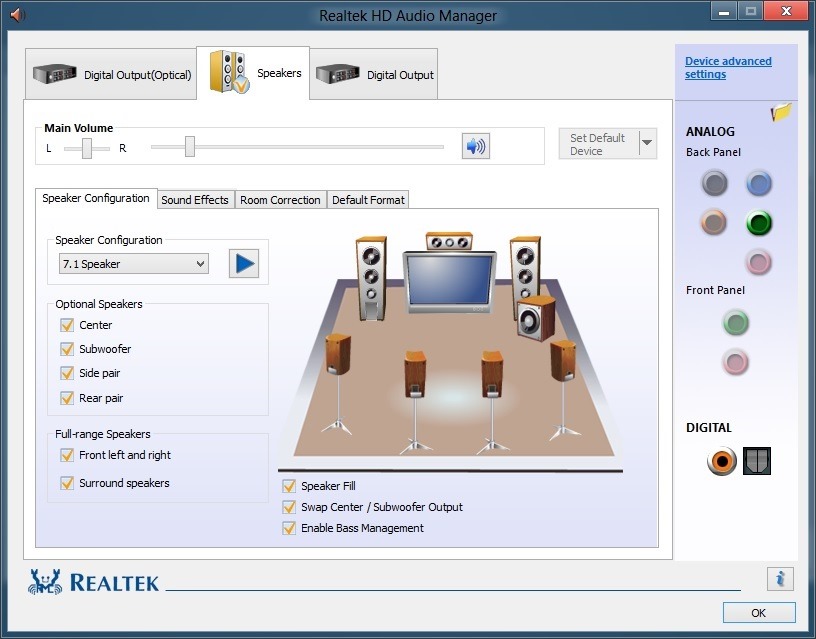The height and width of the screenshot is (639, 816).
Task: Enable the Speaker Fill option
Action: coord(289,486)
